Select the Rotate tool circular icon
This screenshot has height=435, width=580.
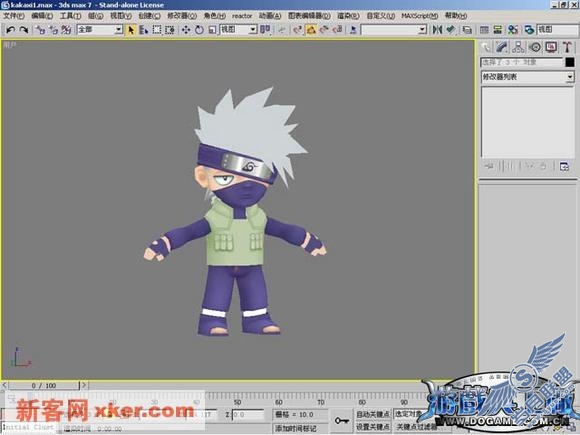coord(199,30)
